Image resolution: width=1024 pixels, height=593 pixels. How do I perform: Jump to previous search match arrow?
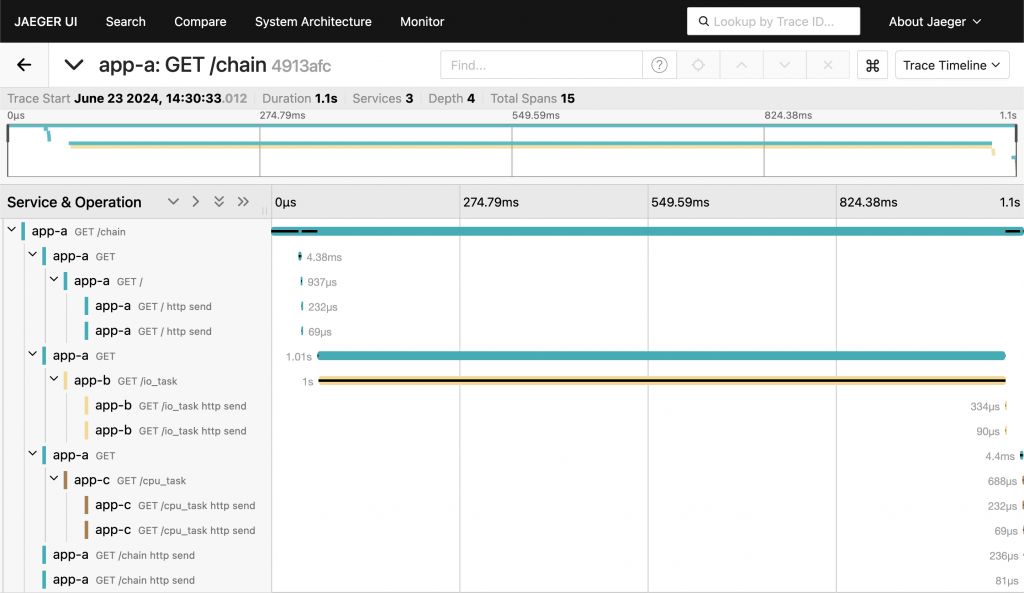(741, 65)
